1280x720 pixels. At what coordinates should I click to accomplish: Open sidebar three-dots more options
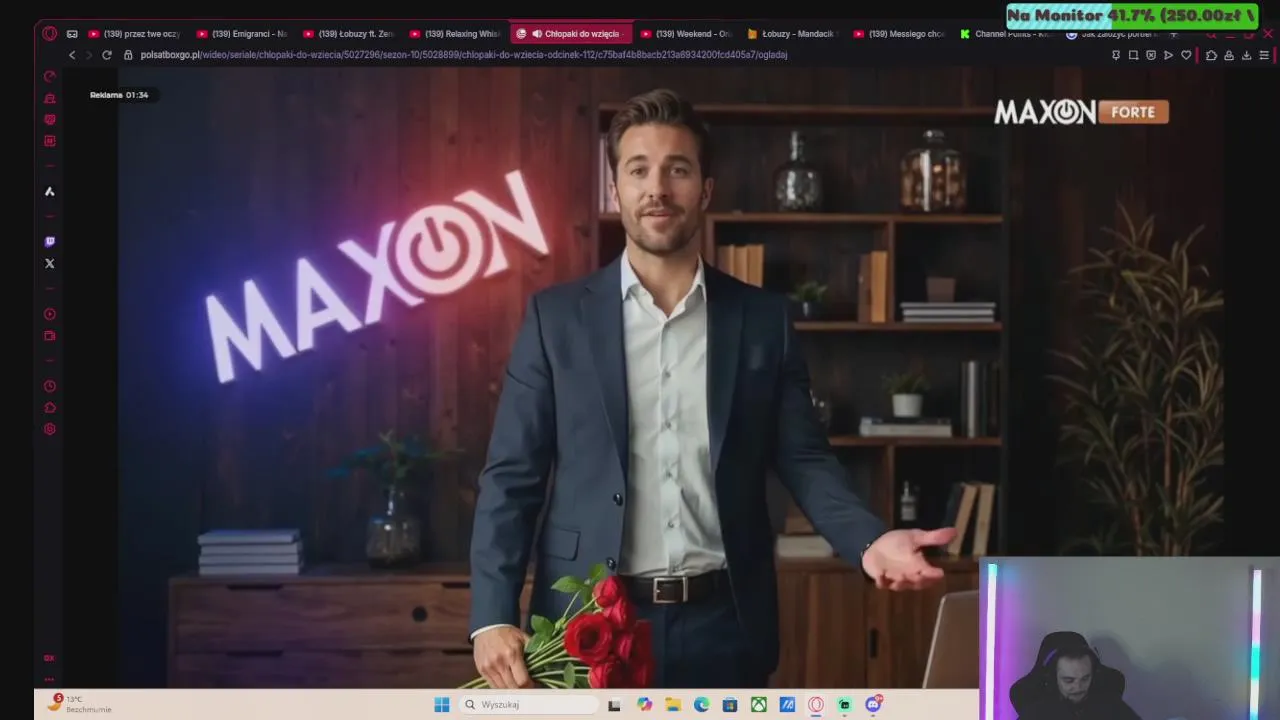49,679
